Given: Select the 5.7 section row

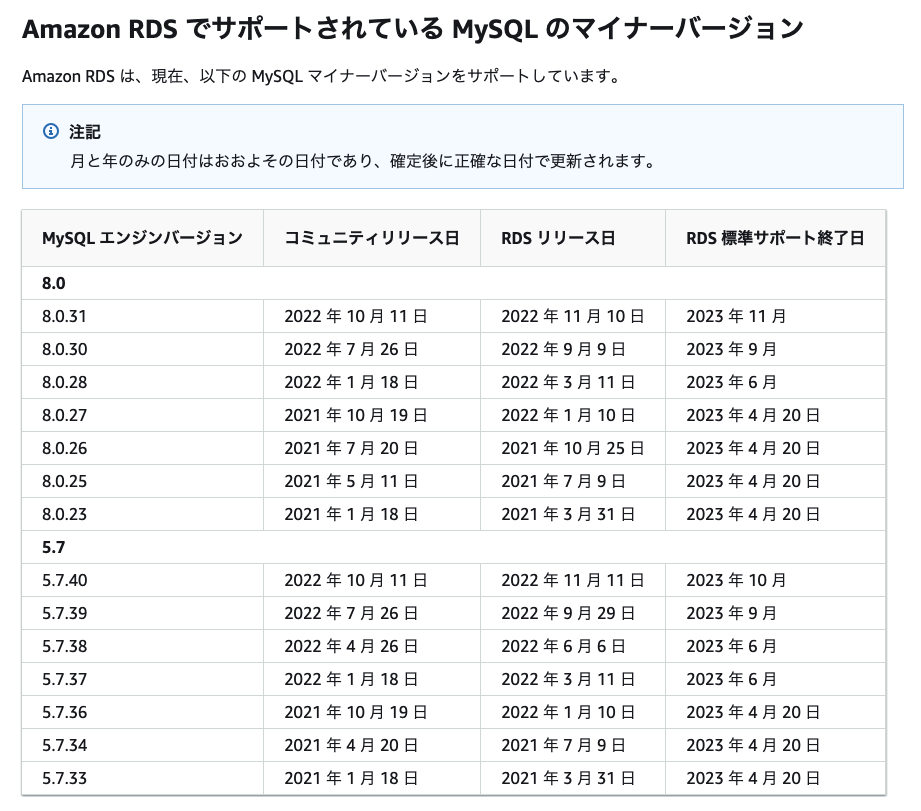Looking at the screenshot, I should [453, 547].
